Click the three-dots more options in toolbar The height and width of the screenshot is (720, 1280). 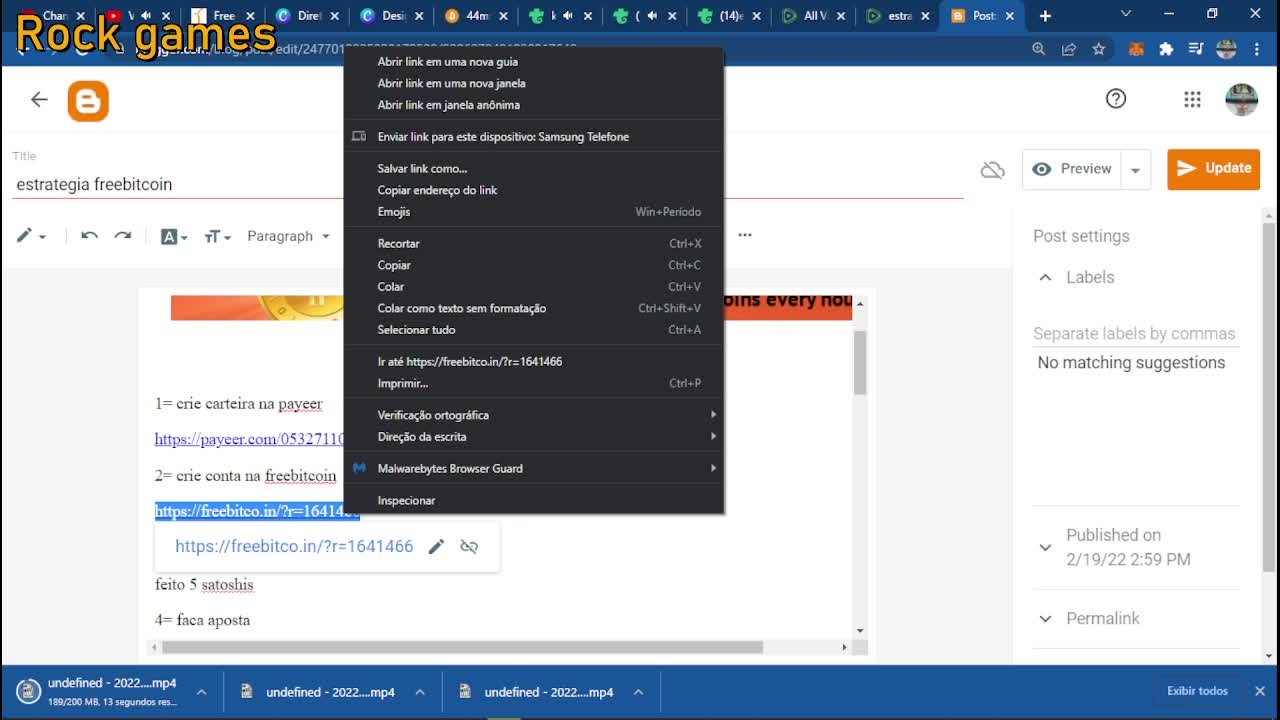(745, 235)
